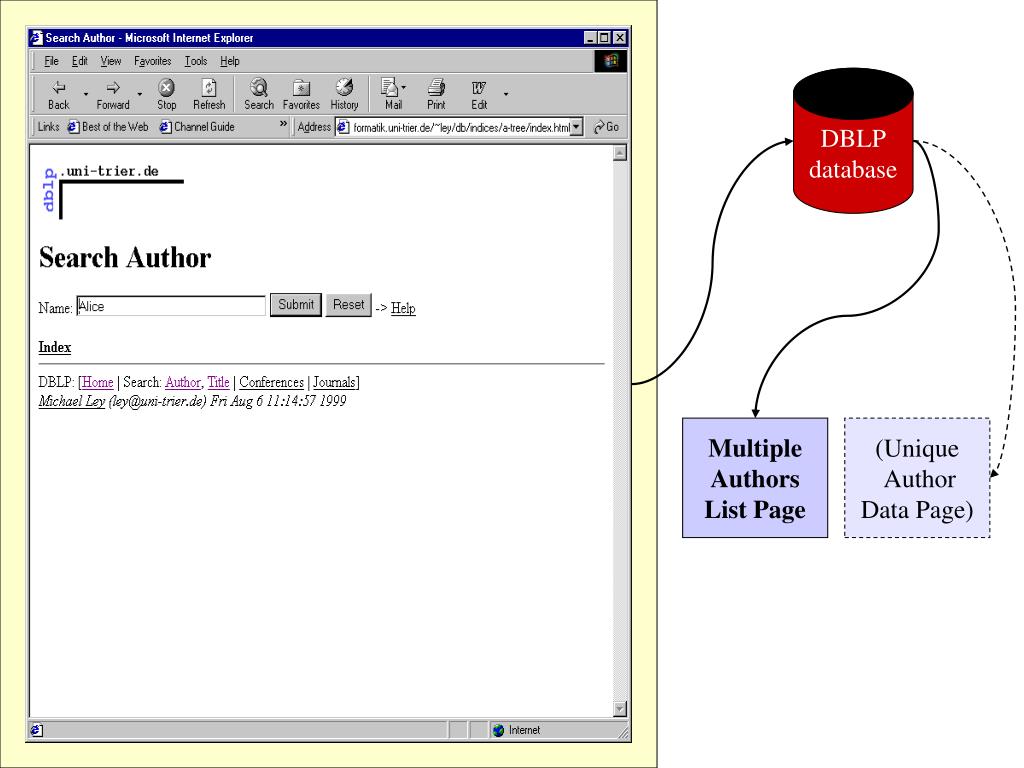Open the Address bar dropdown arrow
The width and height of the screenshot is (1024, 768).
pos(576,127)
